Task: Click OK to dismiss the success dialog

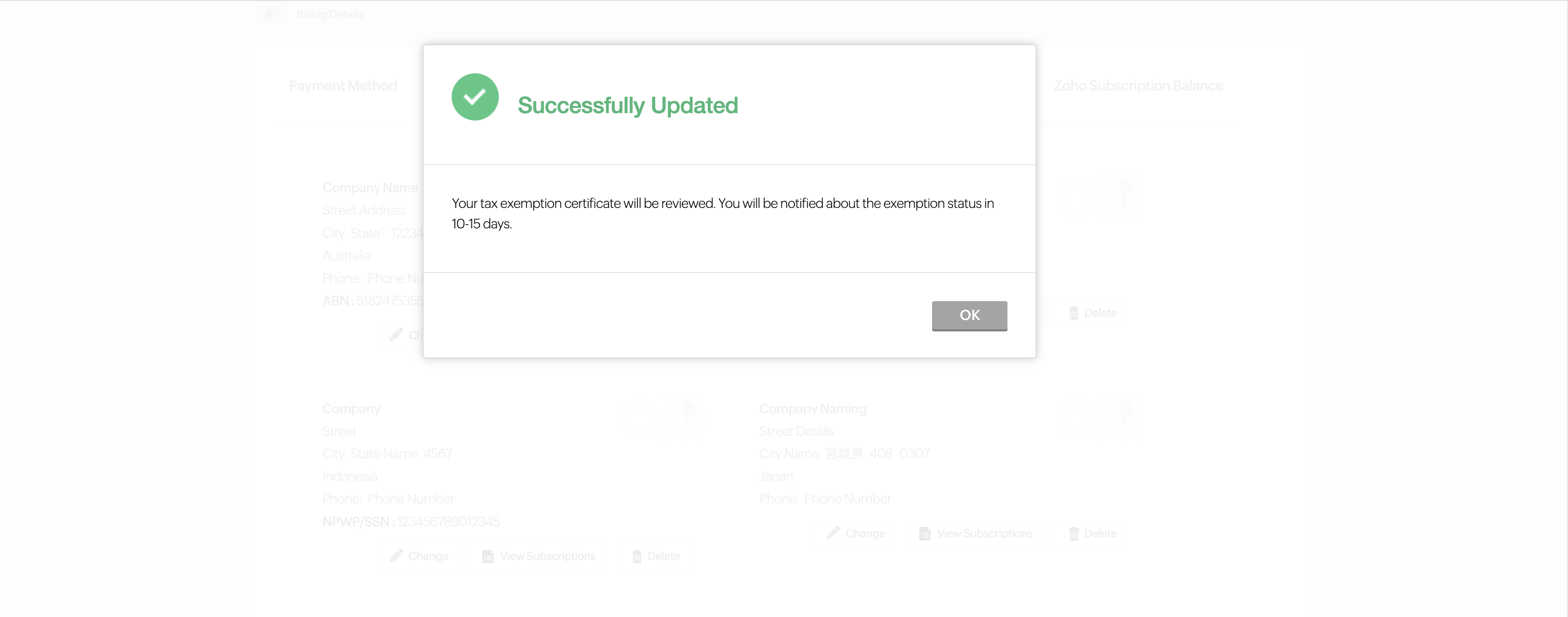Action: (969, 315)
